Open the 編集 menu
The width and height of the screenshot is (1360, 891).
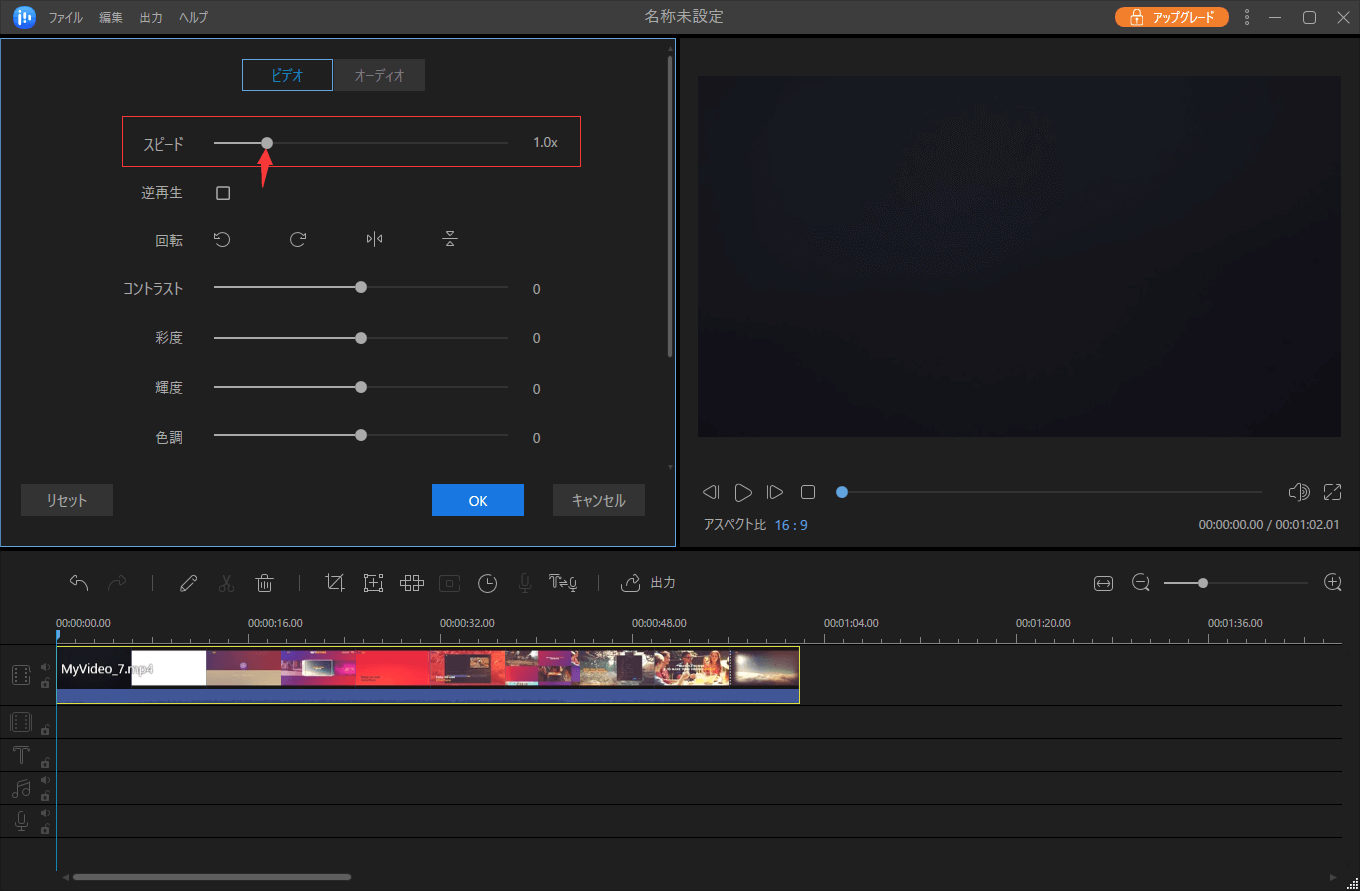111,18
